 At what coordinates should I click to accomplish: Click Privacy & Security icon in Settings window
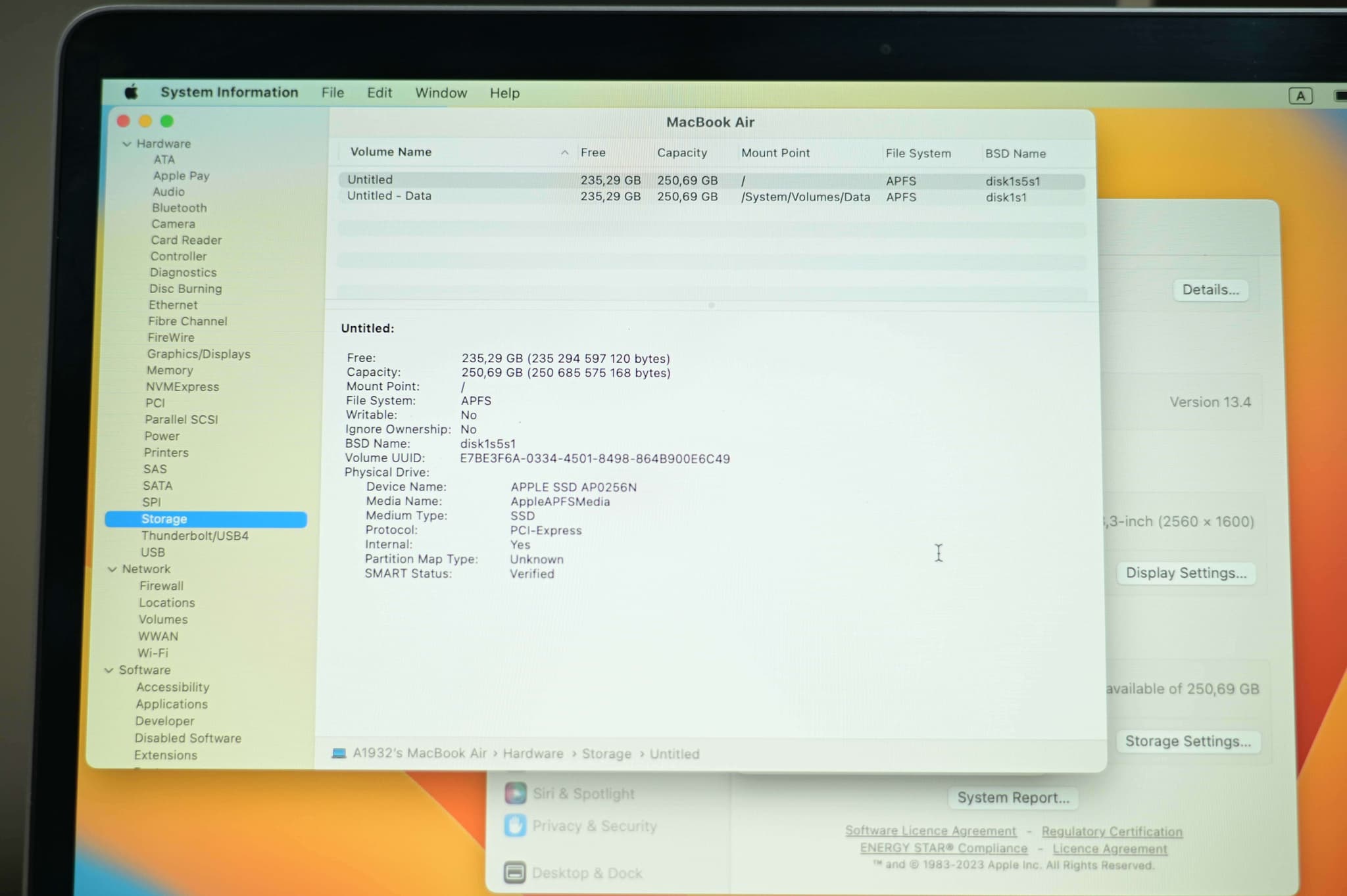coord(516,826)
